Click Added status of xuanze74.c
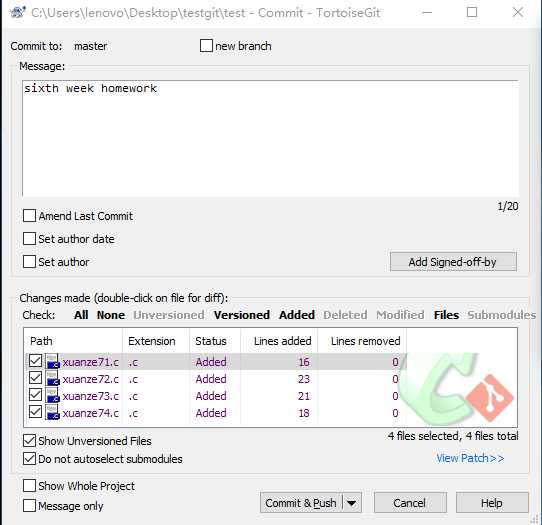The image size is (542, 525). [x=211, y=413]
